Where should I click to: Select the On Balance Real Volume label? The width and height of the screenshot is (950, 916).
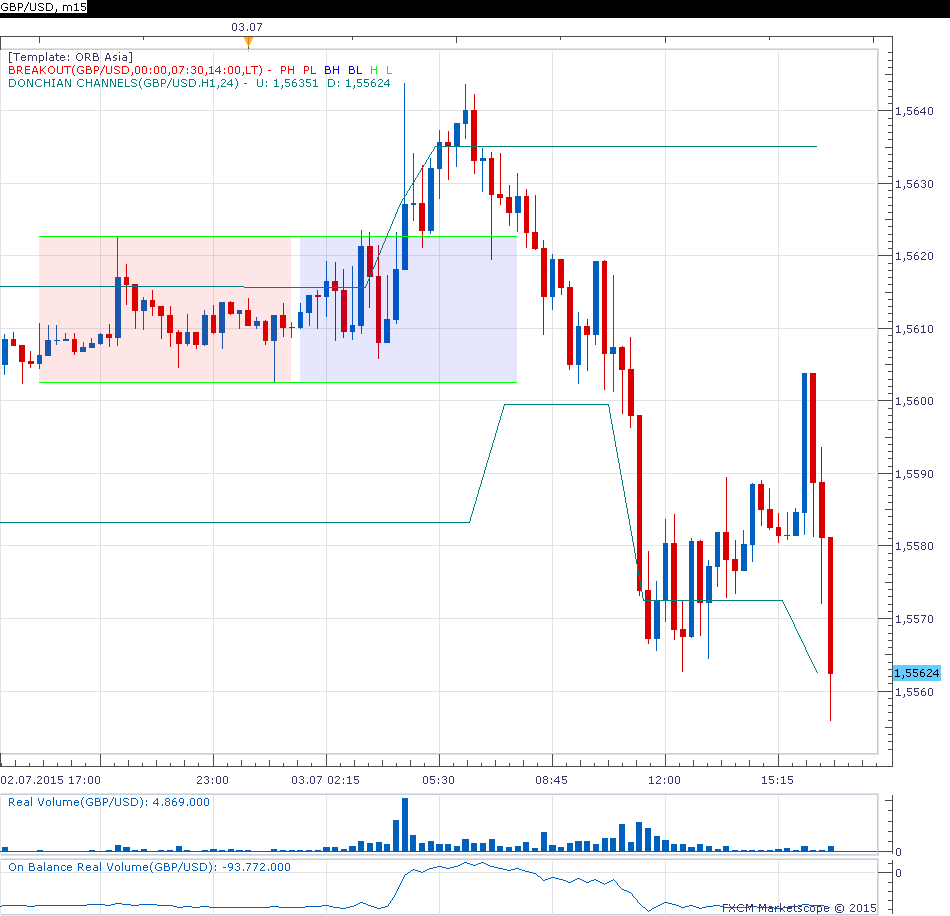click(149, 868)
